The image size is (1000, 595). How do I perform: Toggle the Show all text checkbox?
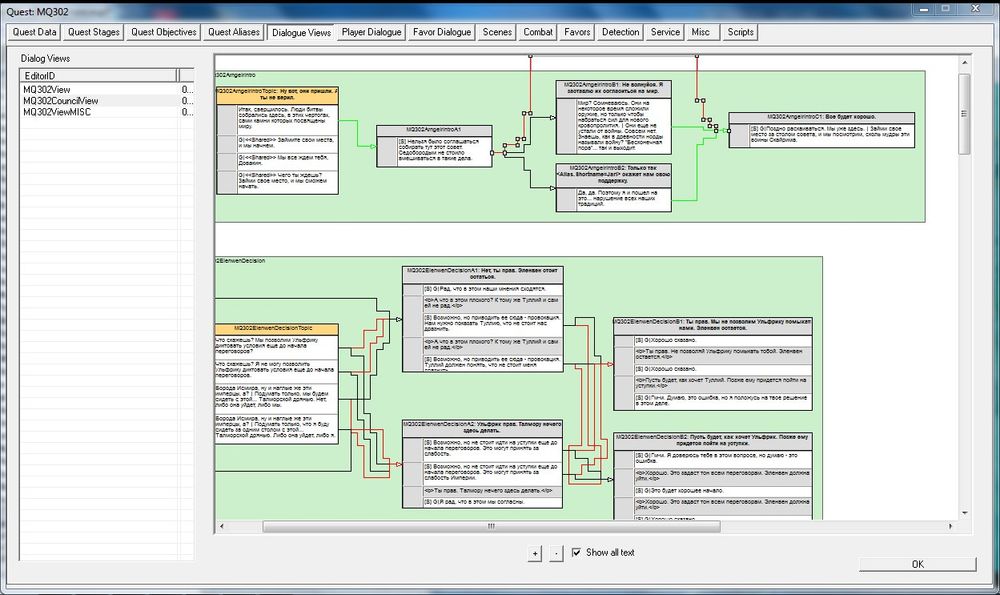[x=577, y=552]
